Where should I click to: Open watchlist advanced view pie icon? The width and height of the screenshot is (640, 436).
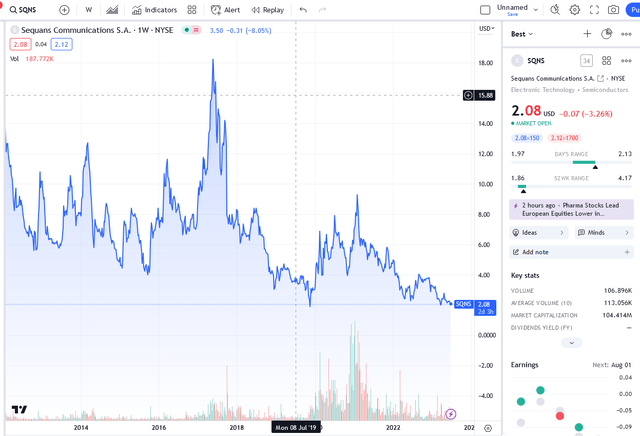pos(607,34)
